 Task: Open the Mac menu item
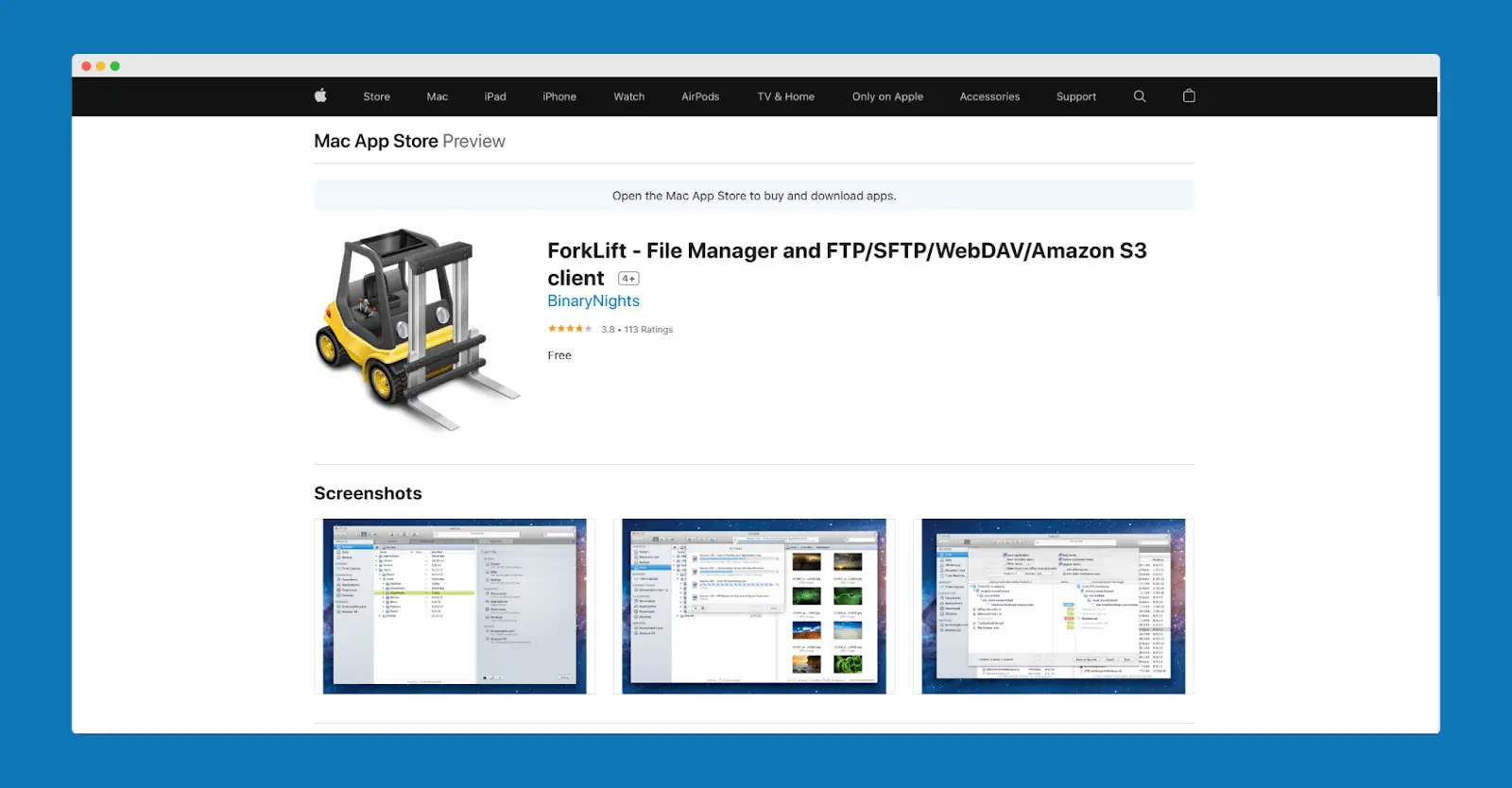437,96
